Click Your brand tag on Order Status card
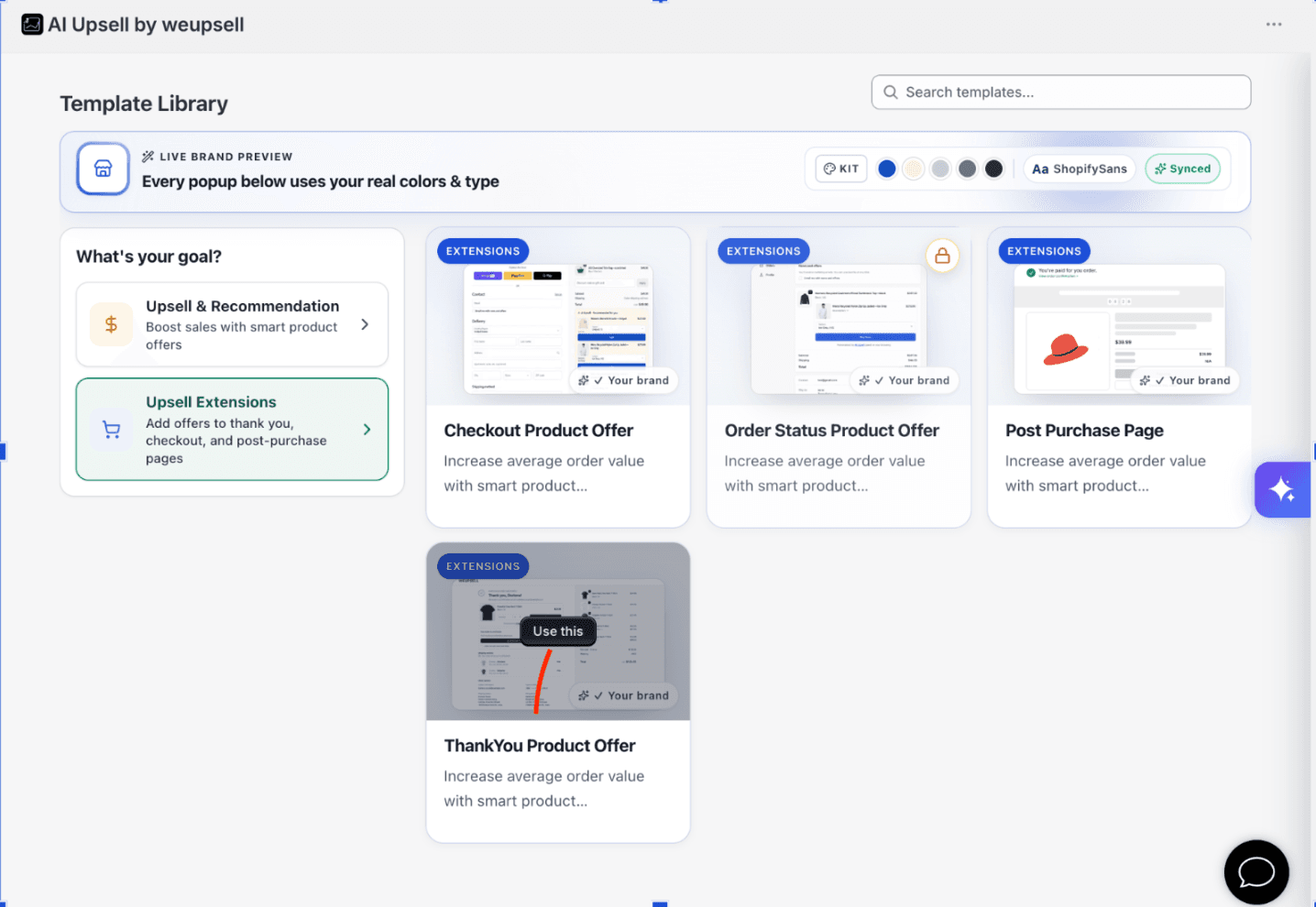Screen dimensions: 1316x907 point(904,380)
